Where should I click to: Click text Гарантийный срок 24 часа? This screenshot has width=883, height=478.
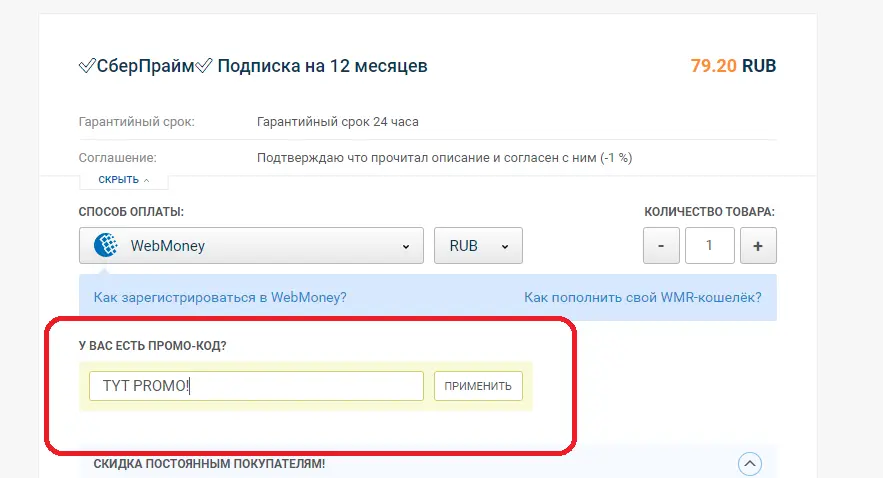[x=338, y=122]
